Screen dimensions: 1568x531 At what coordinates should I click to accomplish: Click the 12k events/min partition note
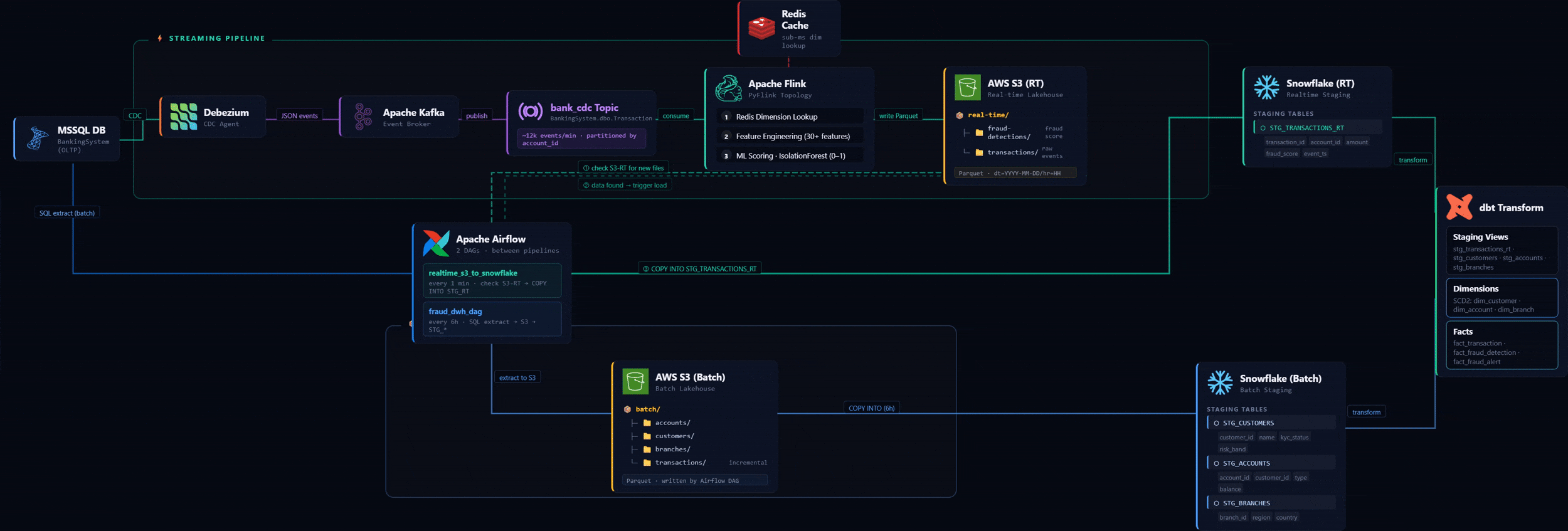(x=581, y=139)
